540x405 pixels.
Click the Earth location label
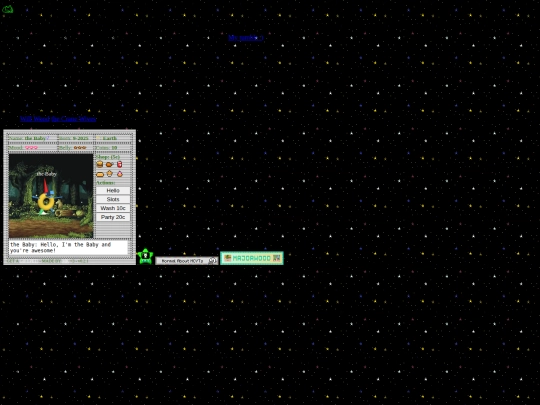coord(110,138)
